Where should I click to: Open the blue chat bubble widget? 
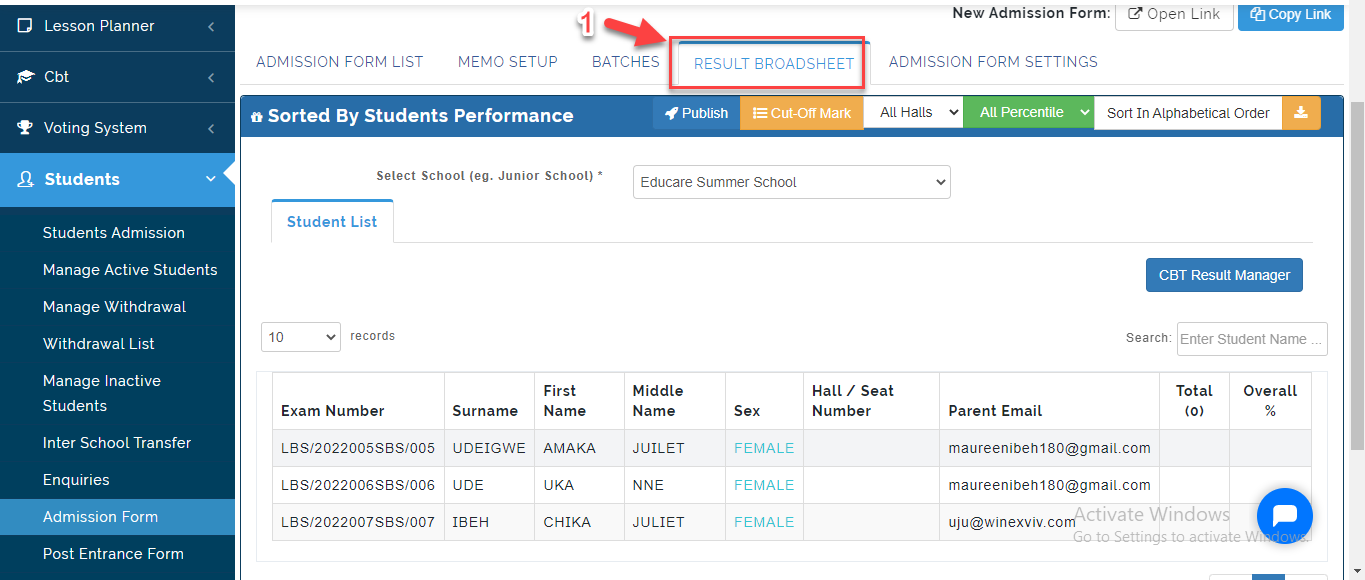coord(1285,515)
